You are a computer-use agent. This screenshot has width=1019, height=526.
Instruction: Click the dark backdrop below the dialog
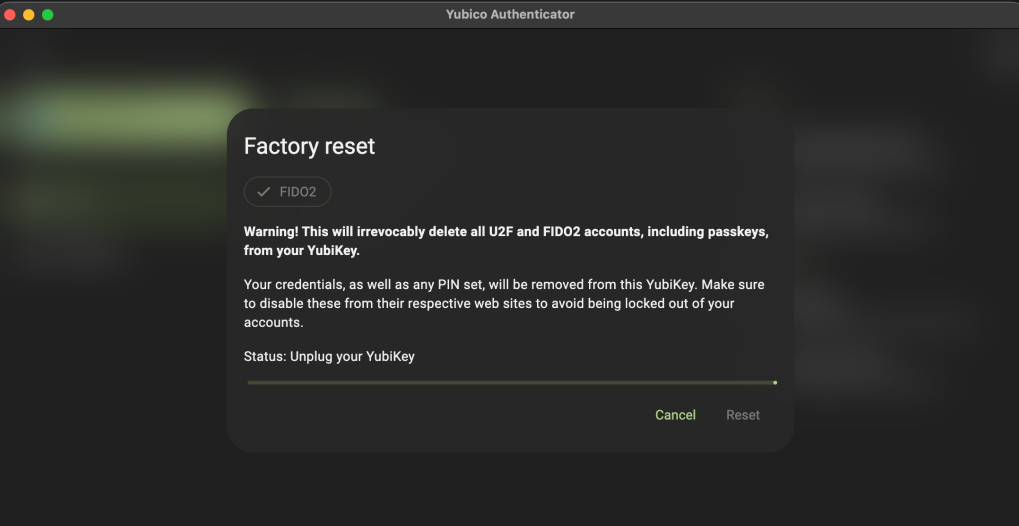coord(510,488)
